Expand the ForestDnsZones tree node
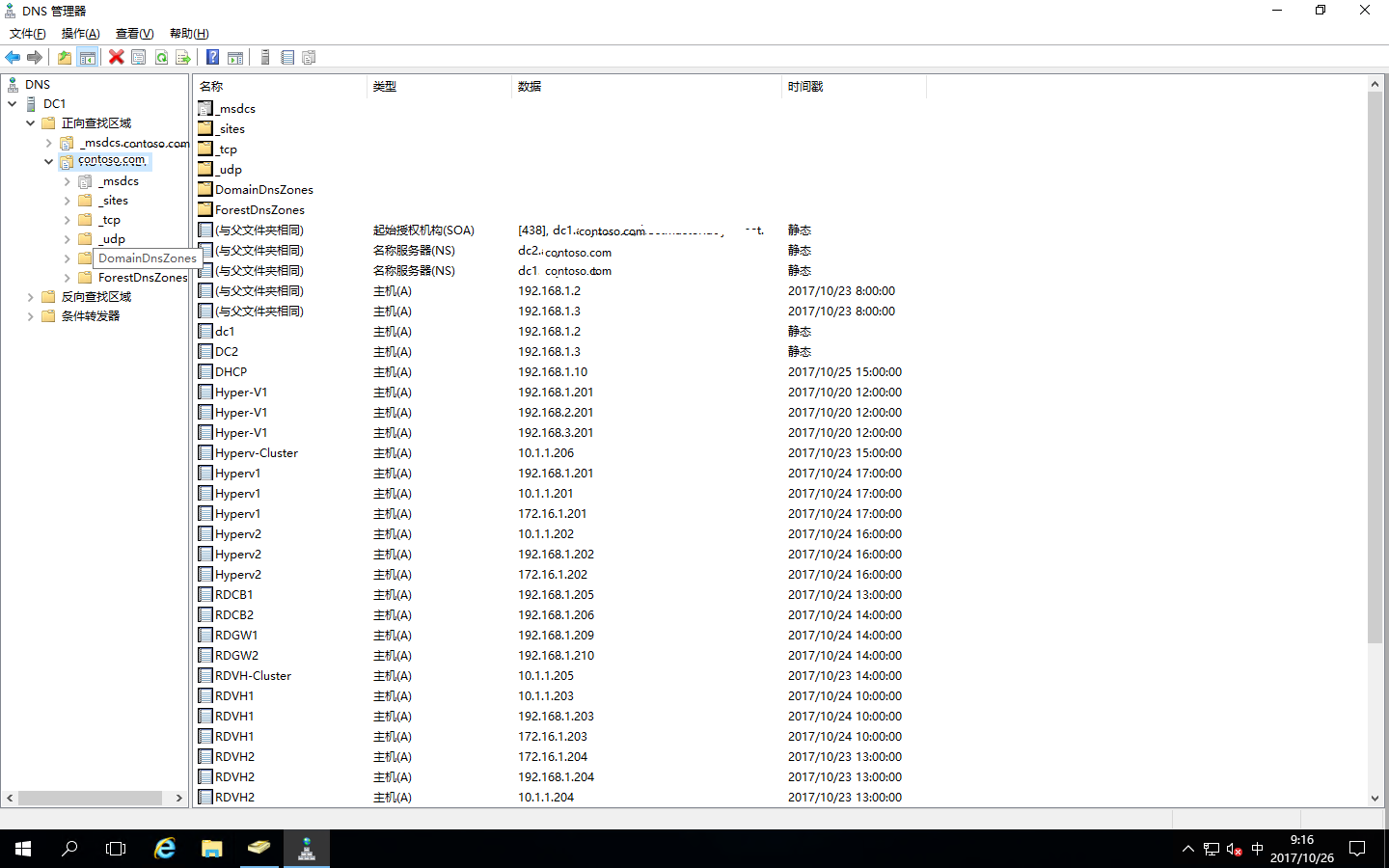This screenshot has height=868, width=1389. pyautogui.click(x=68, y=278)
